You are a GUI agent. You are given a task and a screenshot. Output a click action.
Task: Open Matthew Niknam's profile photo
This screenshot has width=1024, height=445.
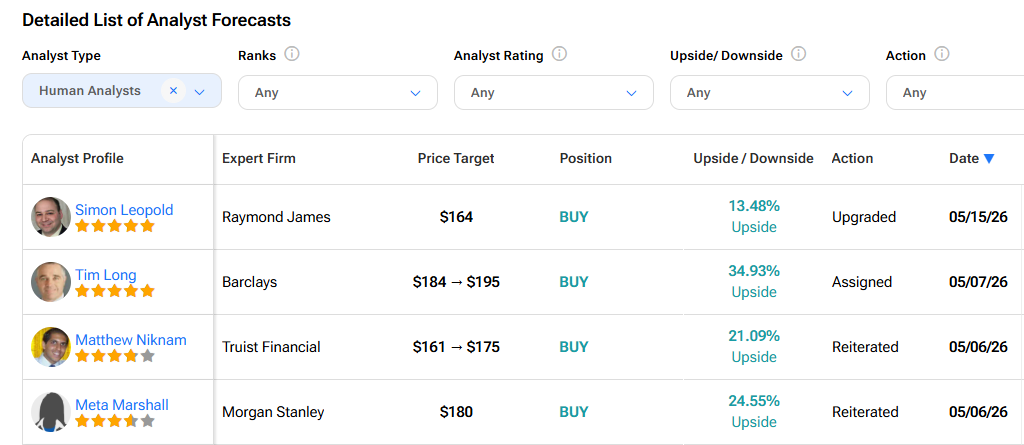click(51, 347)
